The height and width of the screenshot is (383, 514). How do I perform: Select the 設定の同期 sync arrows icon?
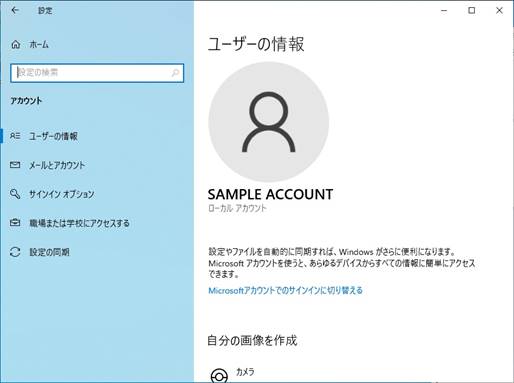[15, 252]
